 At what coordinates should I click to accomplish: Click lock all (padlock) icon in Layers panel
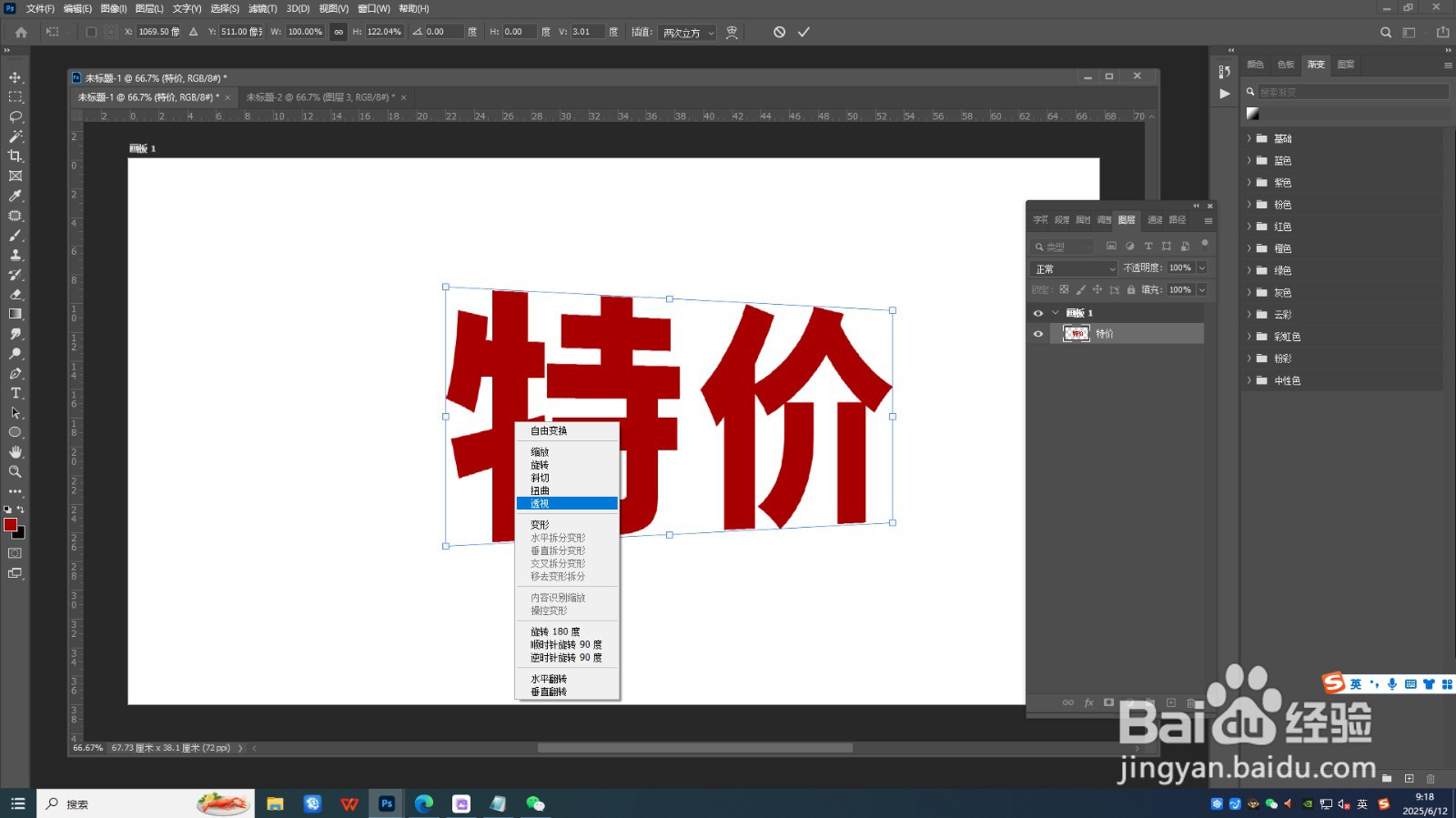click(x=1131, y=289)
